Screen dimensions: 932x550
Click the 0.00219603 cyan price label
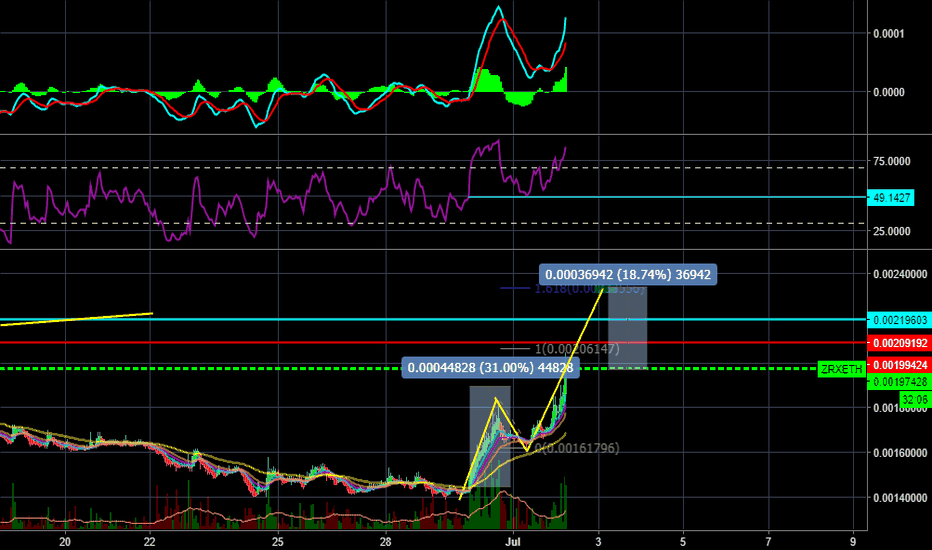tap(899, 320)
